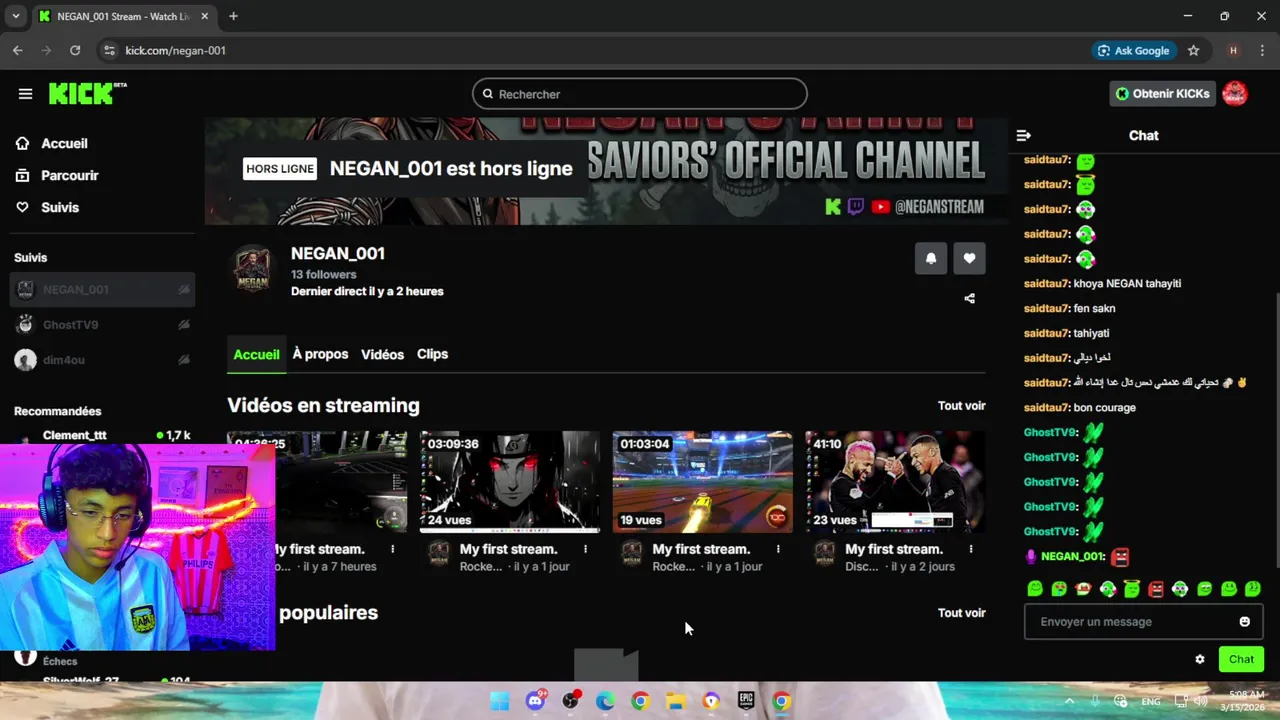
Task: Select the channel Accueil tab
Action: click(x=256, y=354)
